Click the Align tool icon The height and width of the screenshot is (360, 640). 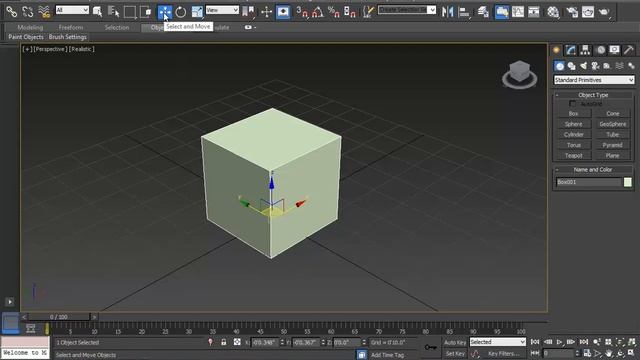464,12
